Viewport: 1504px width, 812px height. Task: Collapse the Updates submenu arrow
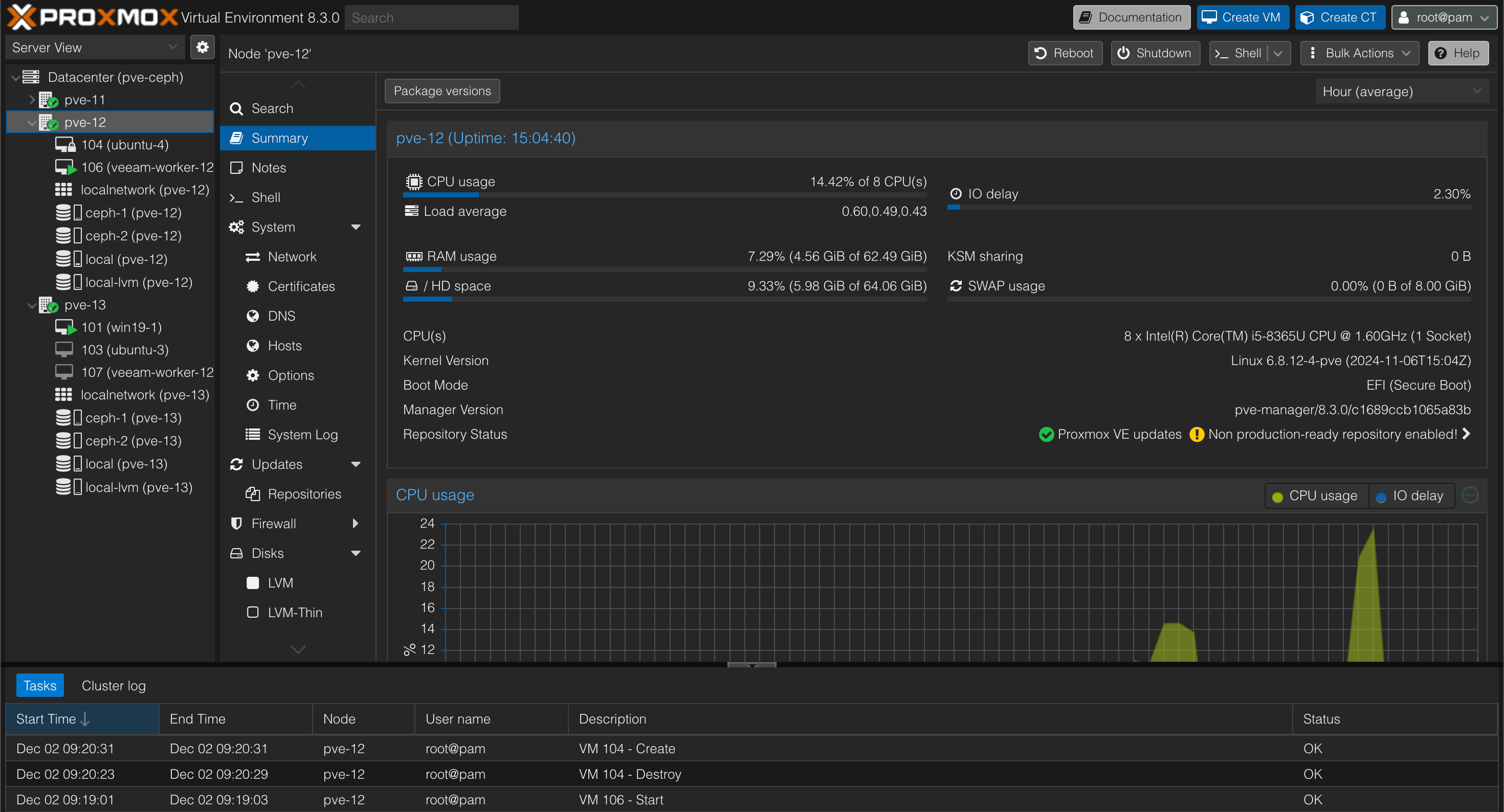point(356,465)
